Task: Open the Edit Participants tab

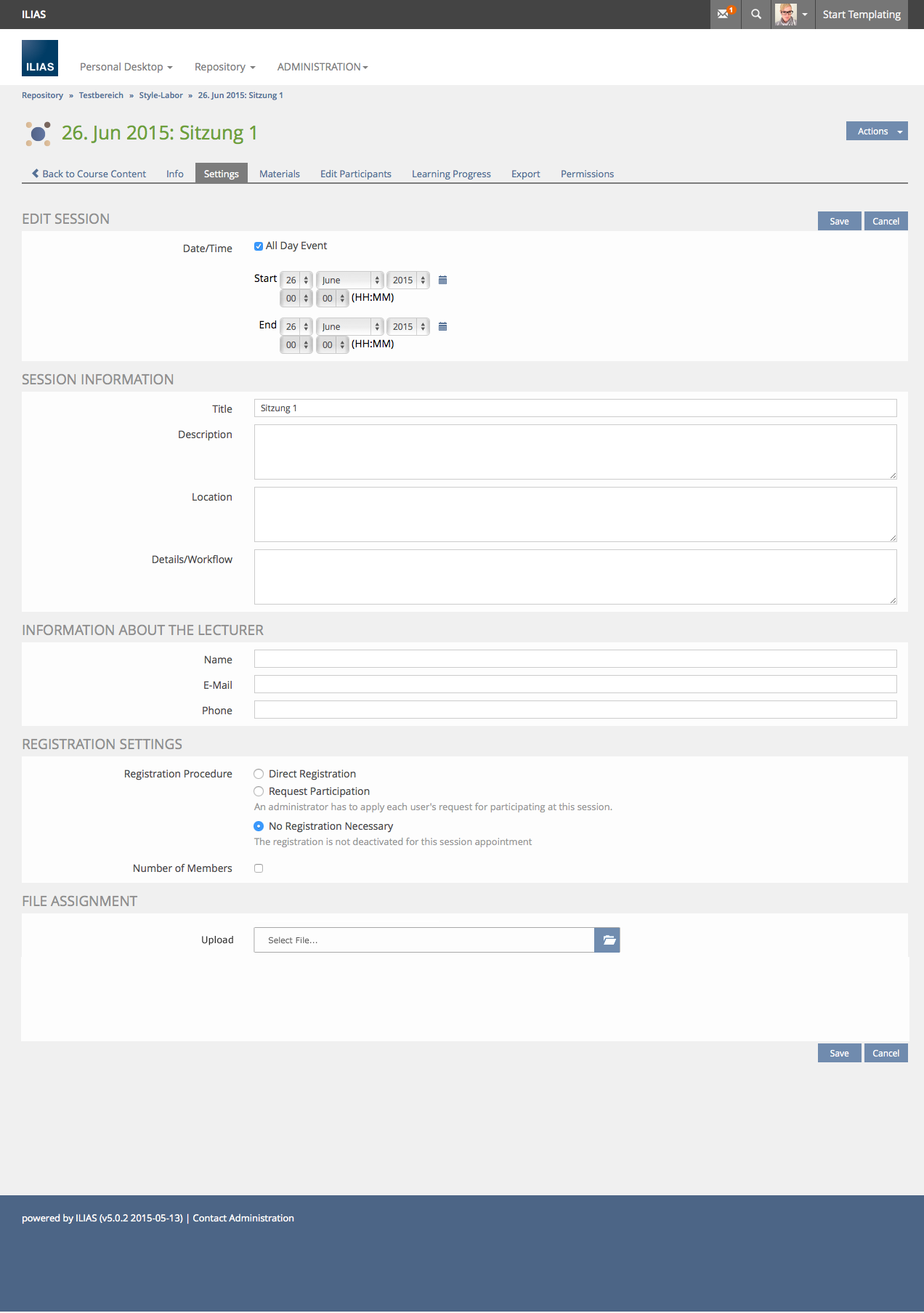Action: coord(356,174)
